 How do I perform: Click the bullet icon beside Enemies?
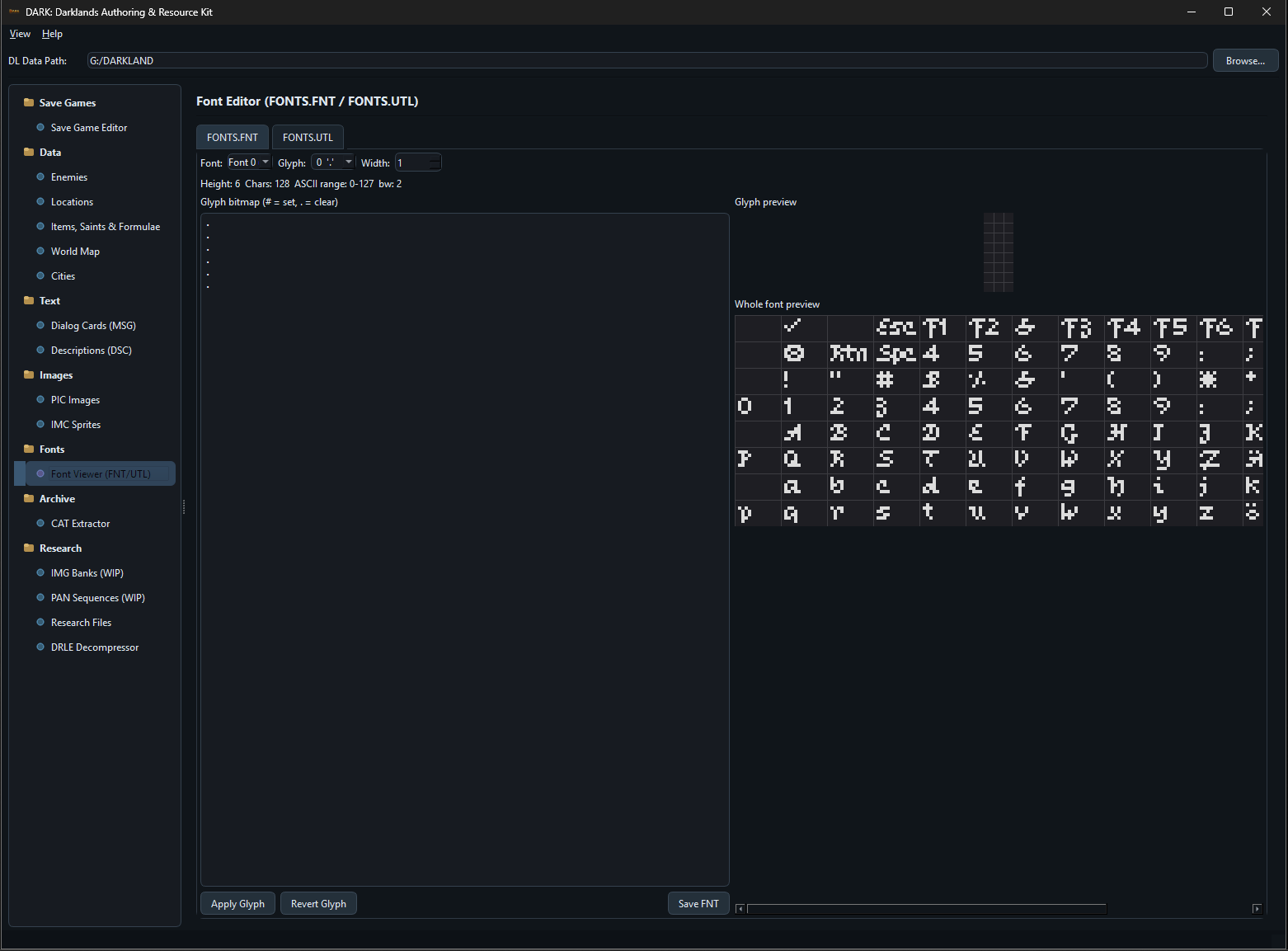point(40,177)
